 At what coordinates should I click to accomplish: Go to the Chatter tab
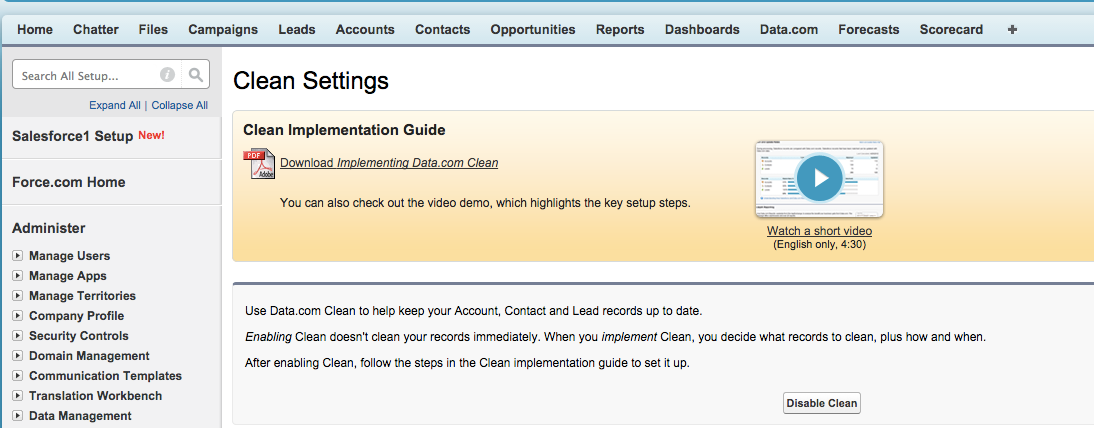96,30
